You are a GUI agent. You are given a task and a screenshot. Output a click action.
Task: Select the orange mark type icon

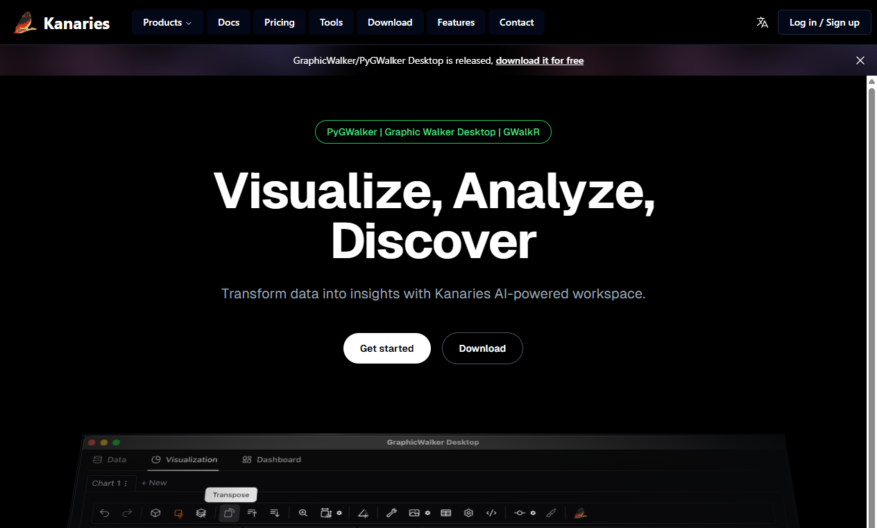tap(178, 513)
